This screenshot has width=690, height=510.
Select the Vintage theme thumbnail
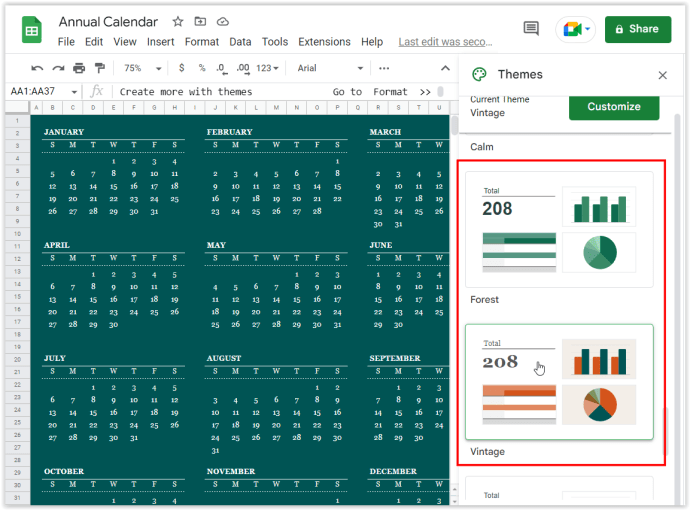[559, 382]
